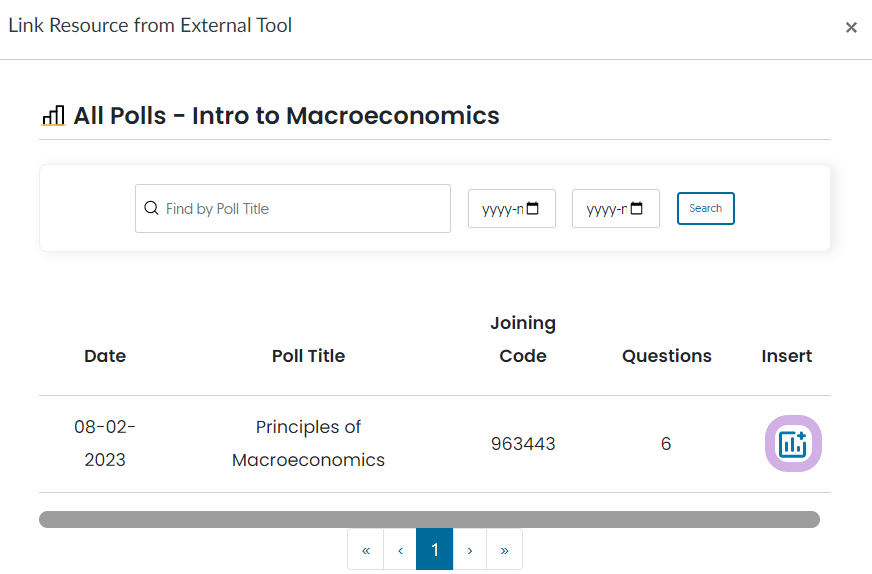The image size is (872, 574).
Task: Click the Joining Code column header
Action: (523, 339)
